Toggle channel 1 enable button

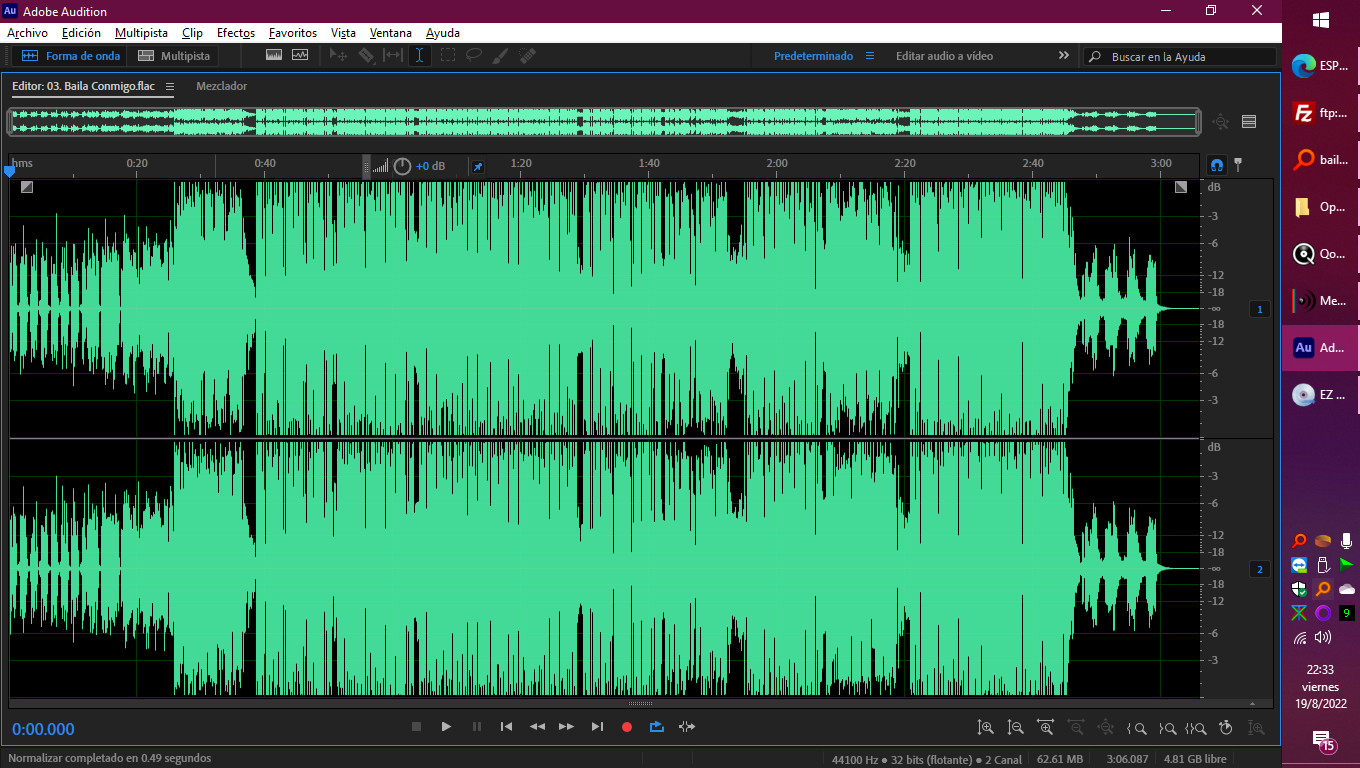tap(1260, 310)
